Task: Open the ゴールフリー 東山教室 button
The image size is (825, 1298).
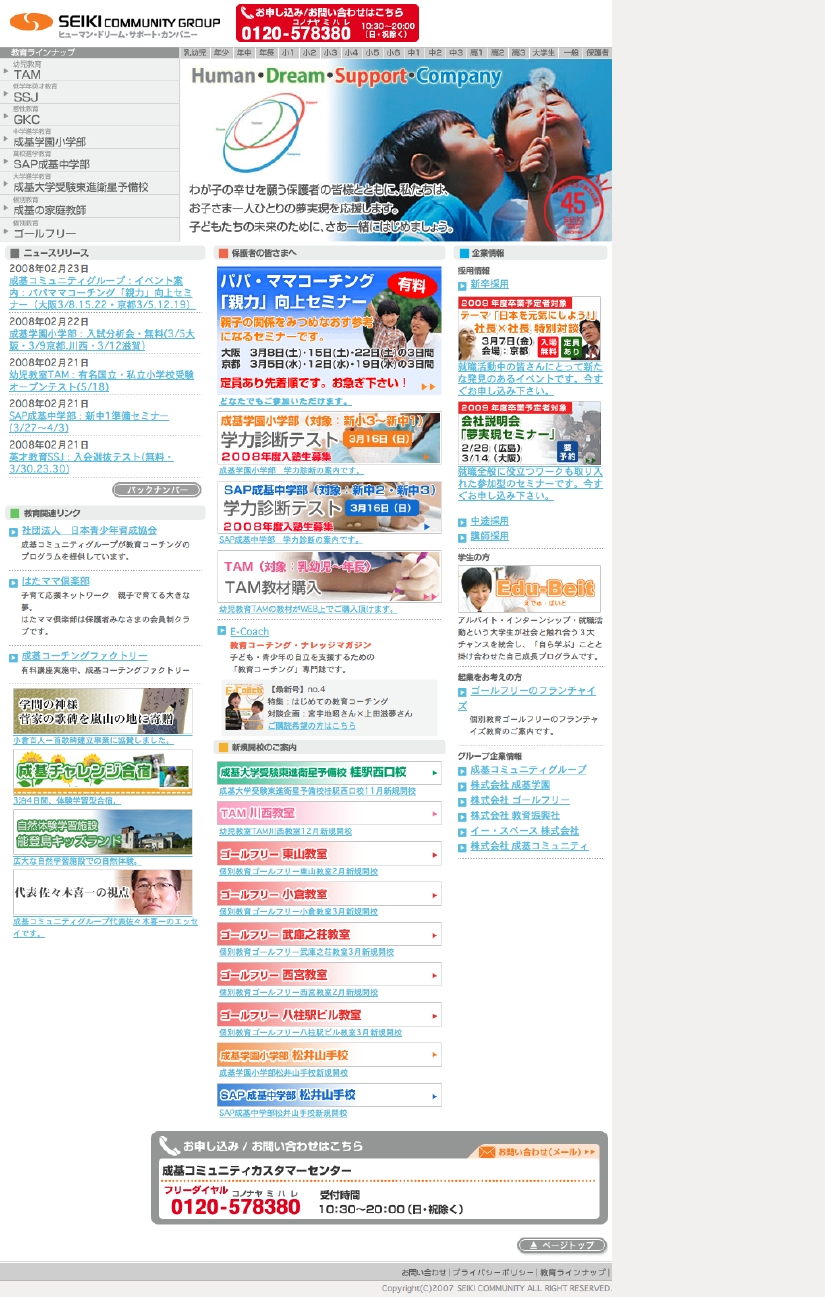Action: click(329, 853)
